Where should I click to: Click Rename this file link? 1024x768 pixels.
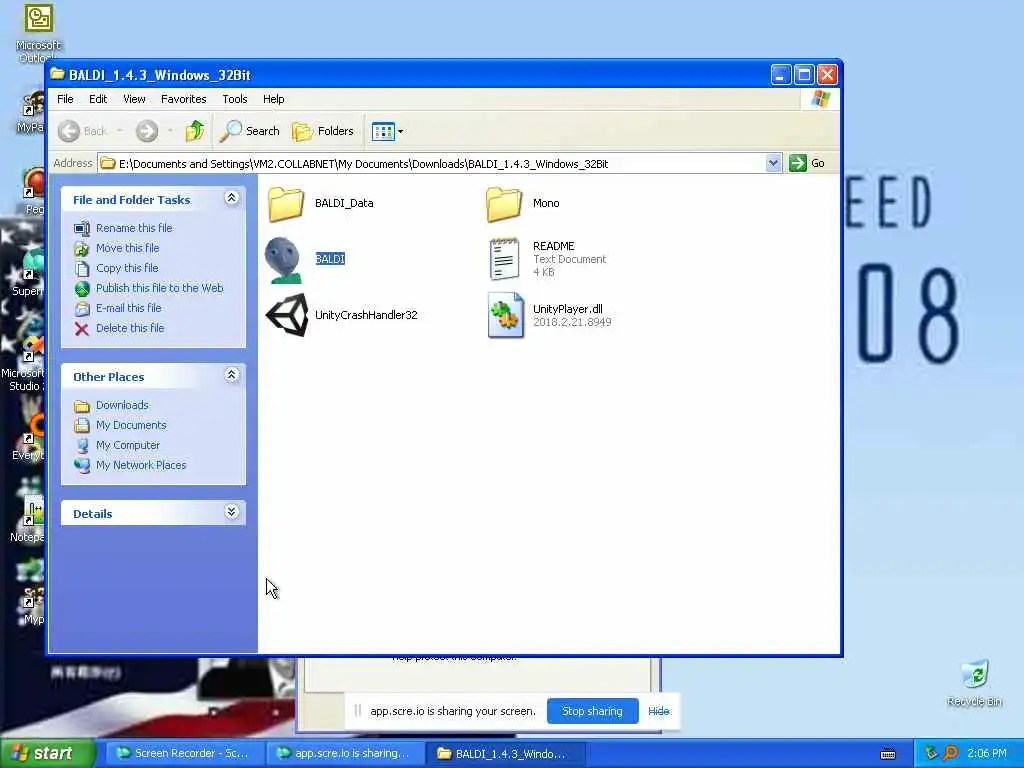tap(134, 228)
